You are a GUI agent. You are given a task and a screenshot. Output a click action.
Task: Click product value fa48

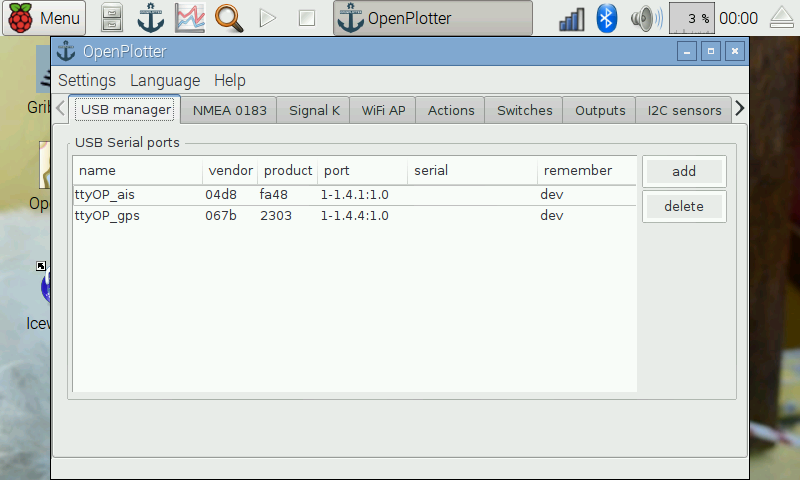point(273,195)
